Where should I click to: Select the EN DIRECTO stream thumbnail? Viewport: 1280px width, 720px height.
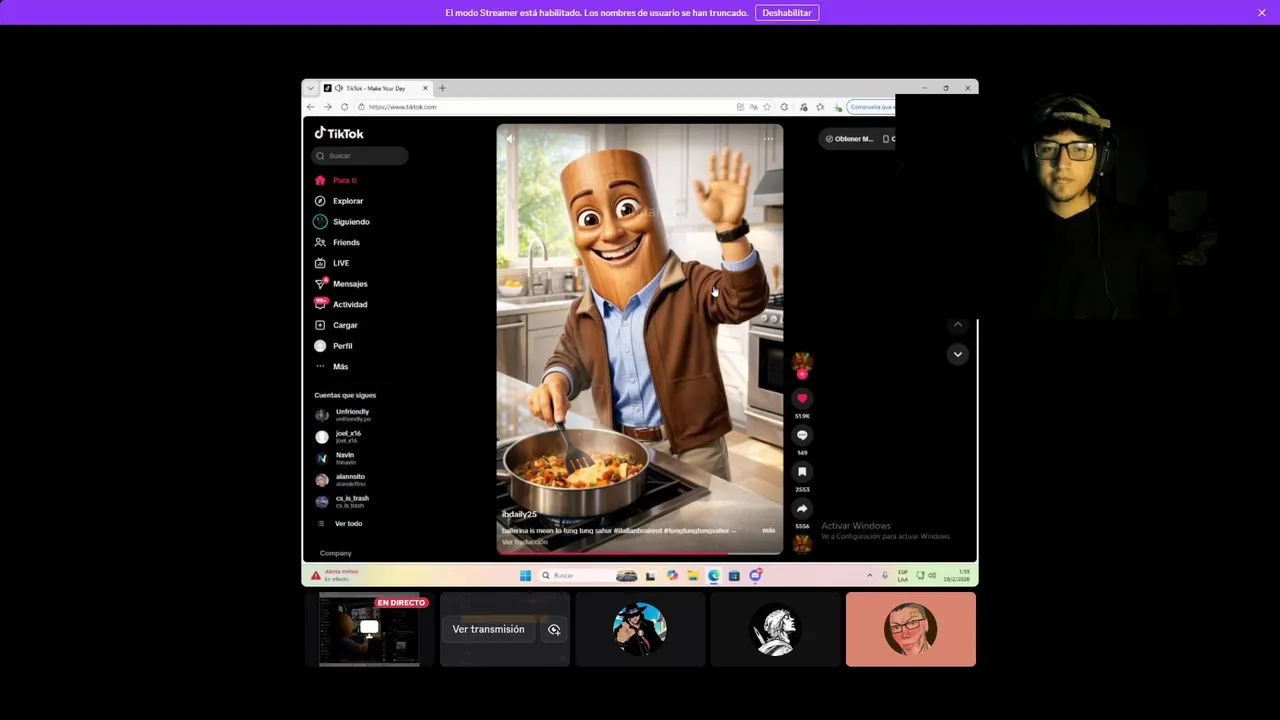[369, 629]
